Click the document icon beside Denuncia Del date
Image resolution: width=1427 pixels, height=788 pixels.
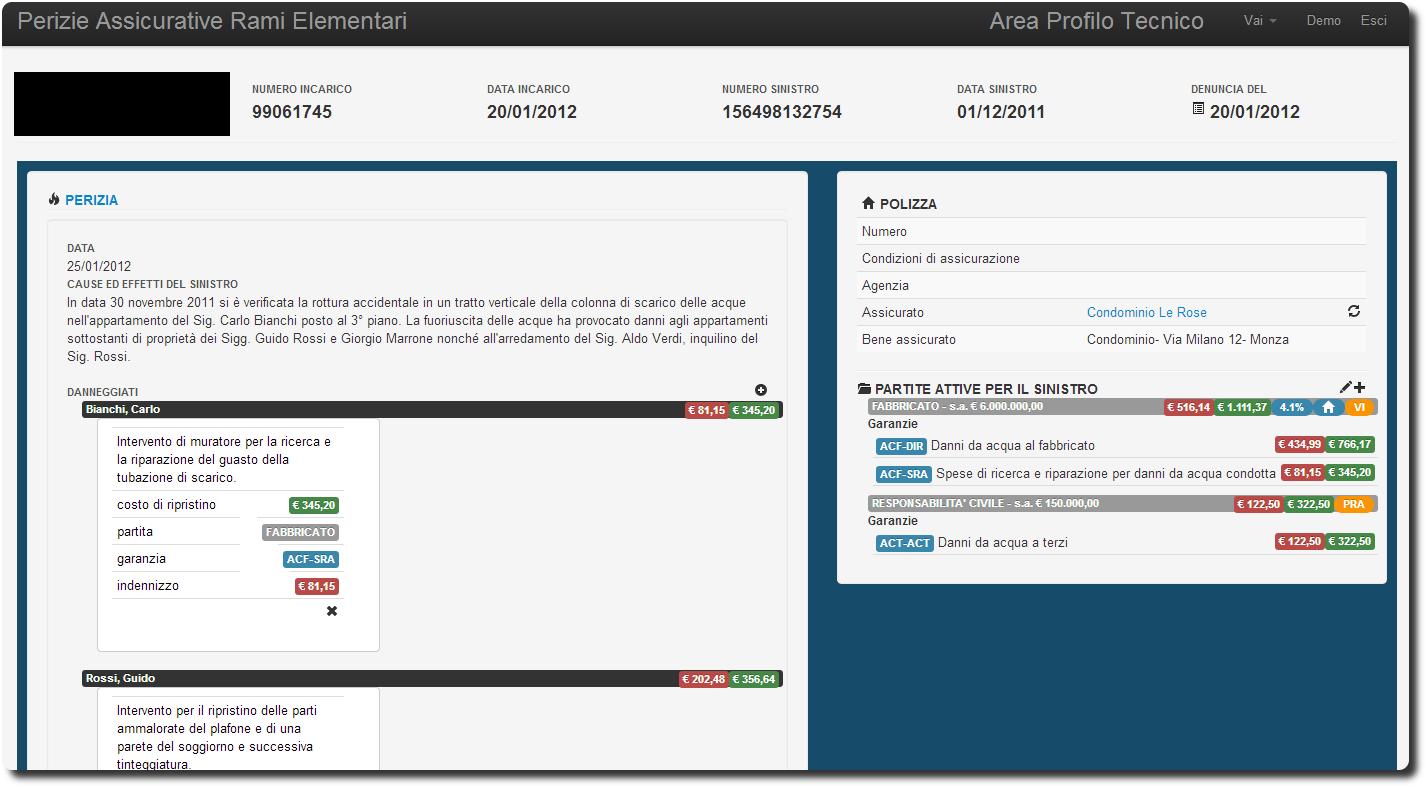(1198, 108)
